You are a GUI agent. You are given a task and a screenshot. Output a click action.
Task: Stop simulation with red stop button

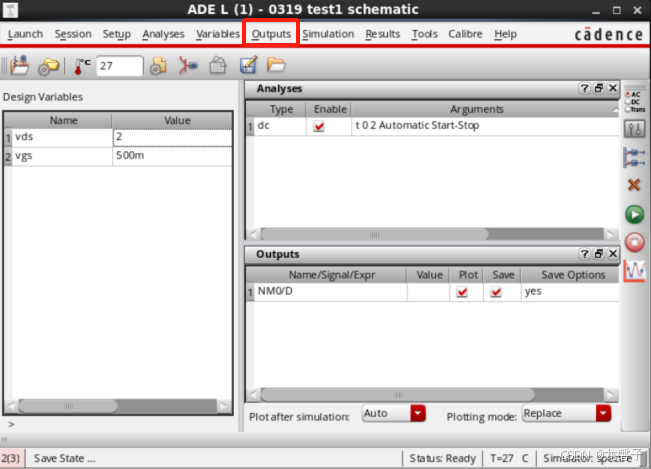(x=634, y=242)
